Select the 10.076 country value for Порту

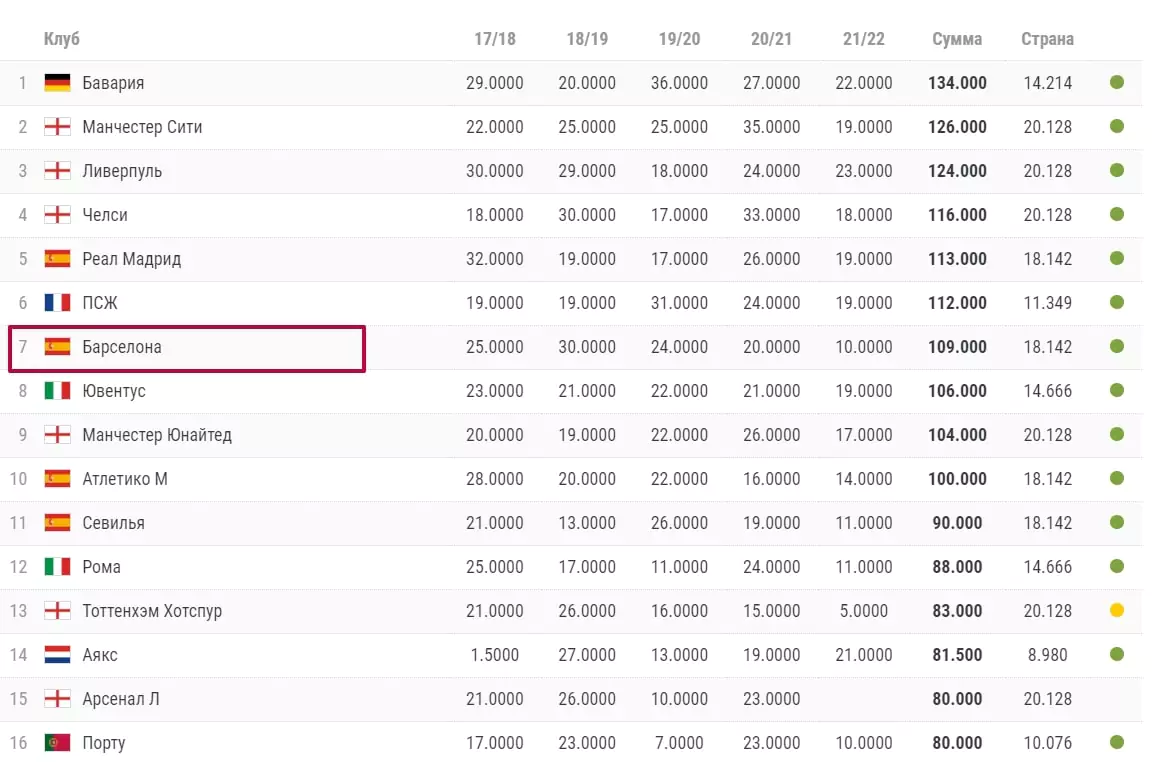pyautogui.click(x=1047, y=743)
